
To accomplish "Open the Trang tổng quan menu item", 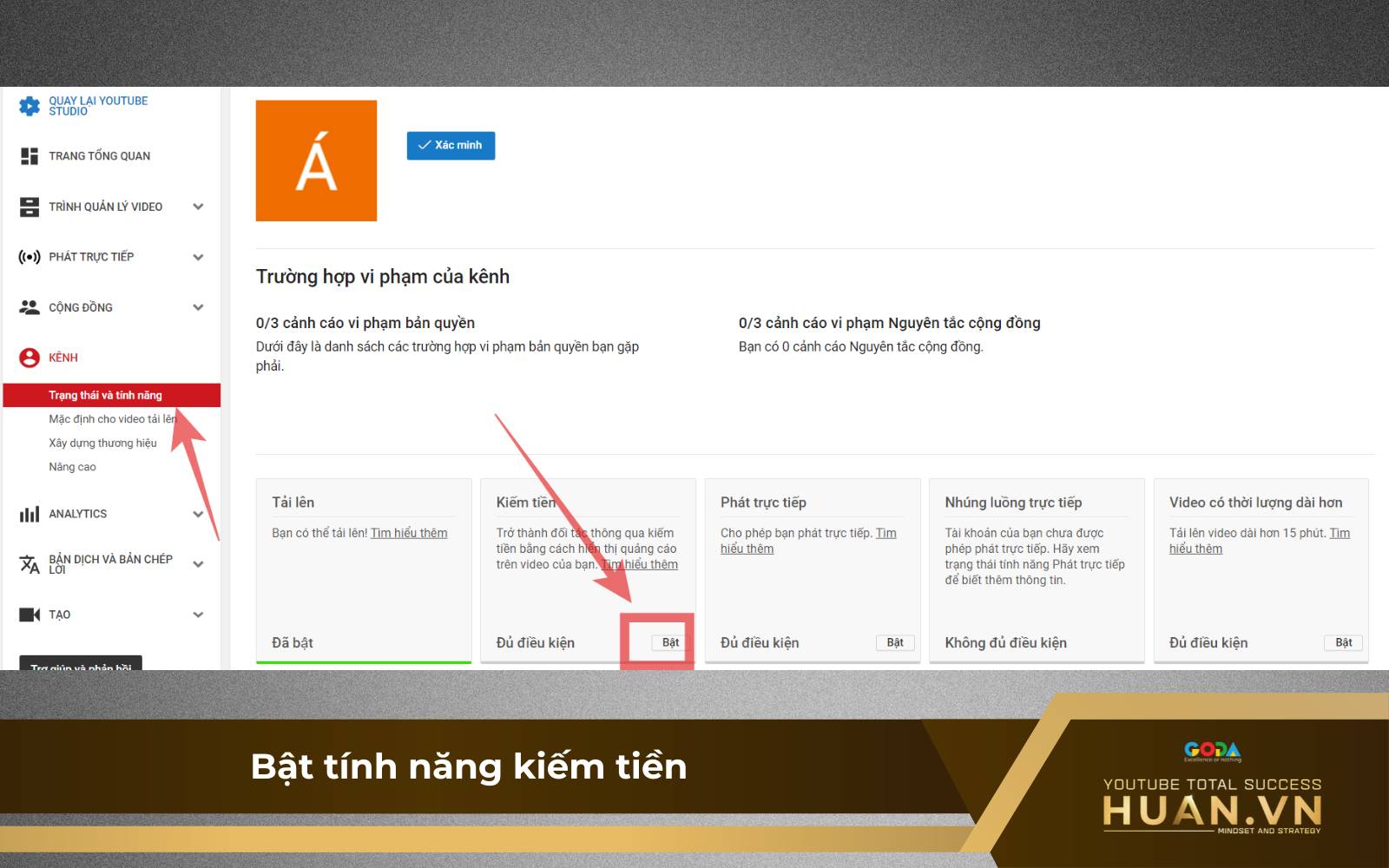I will pos(99,156).
